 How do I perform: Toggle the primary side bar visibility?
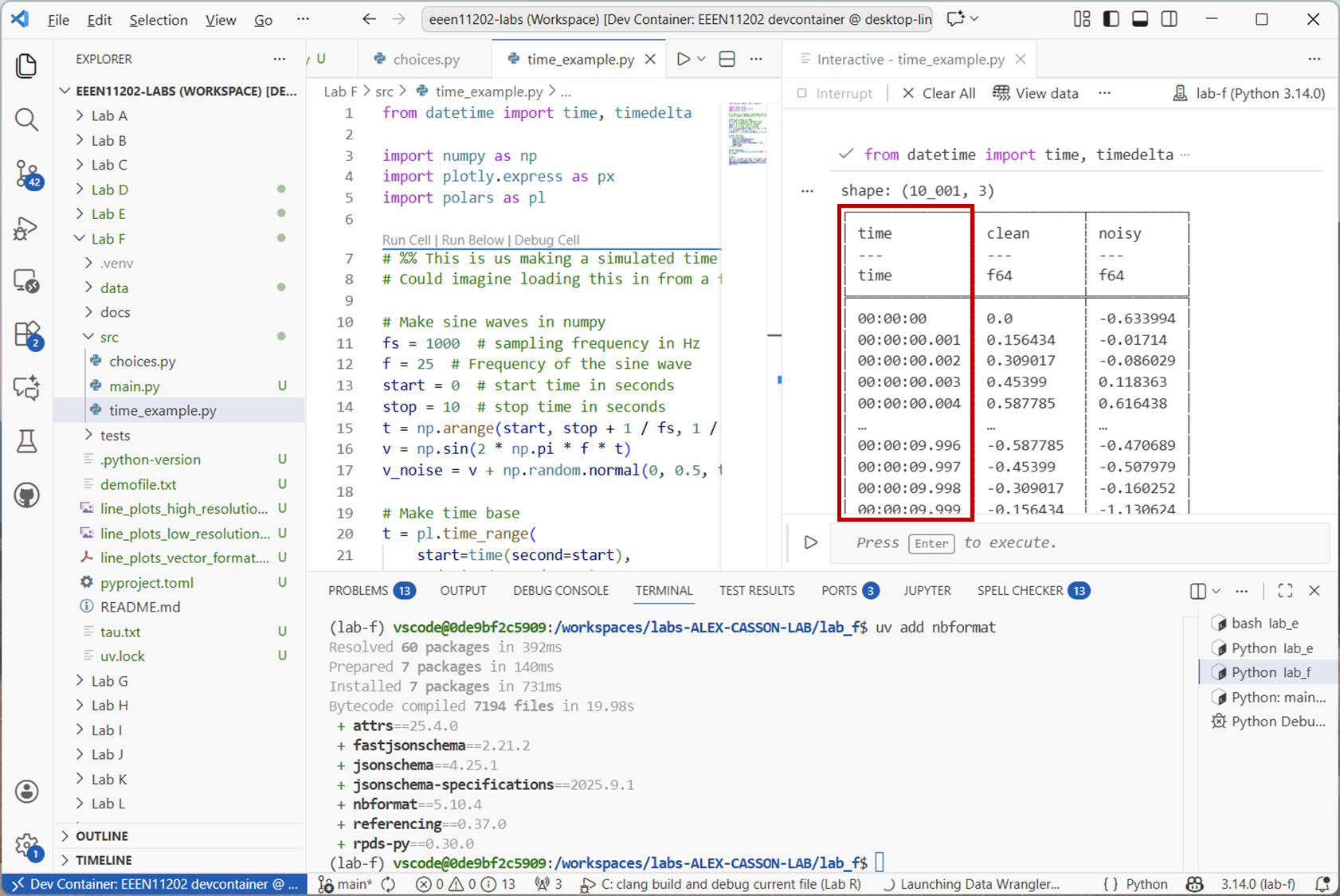[1111, 19]
